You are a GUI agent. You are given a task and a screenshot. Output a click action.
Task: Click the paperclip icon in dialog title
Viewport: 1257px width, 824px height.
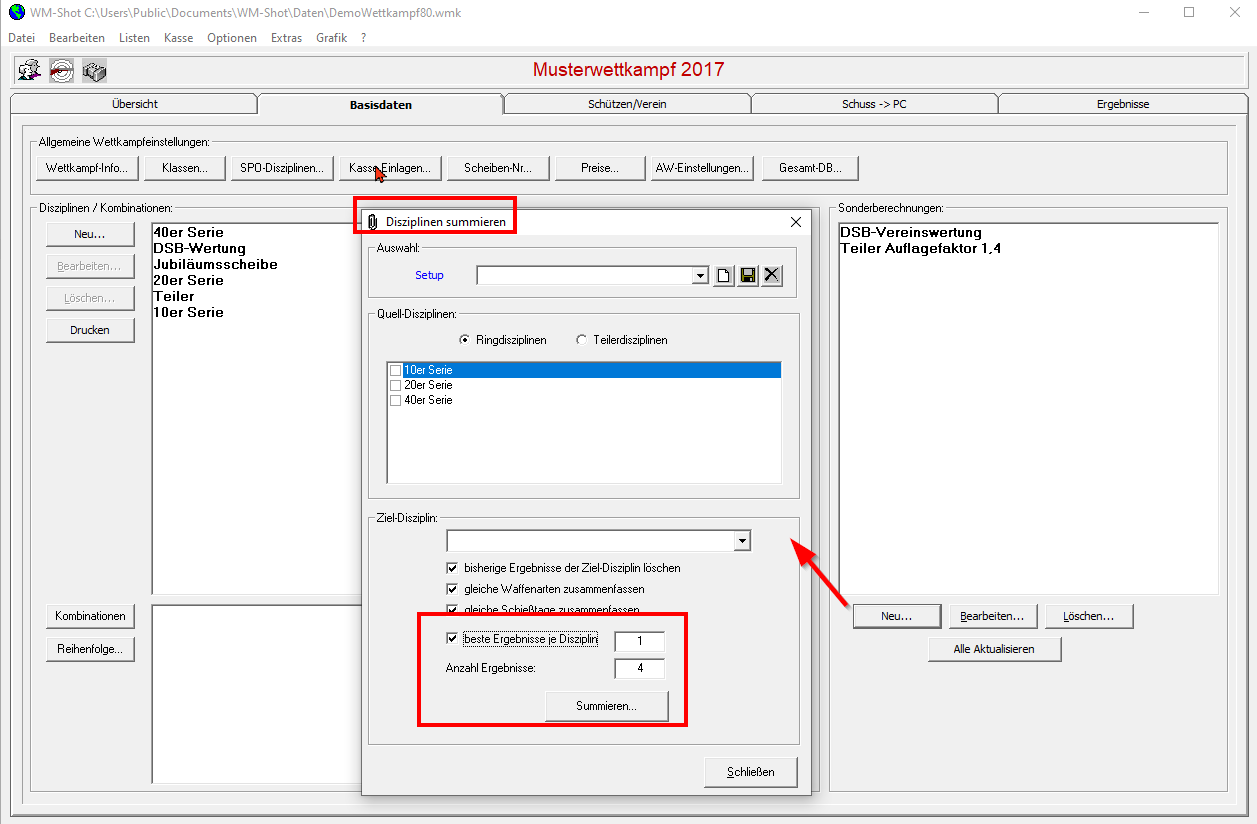tap(374, 222)
